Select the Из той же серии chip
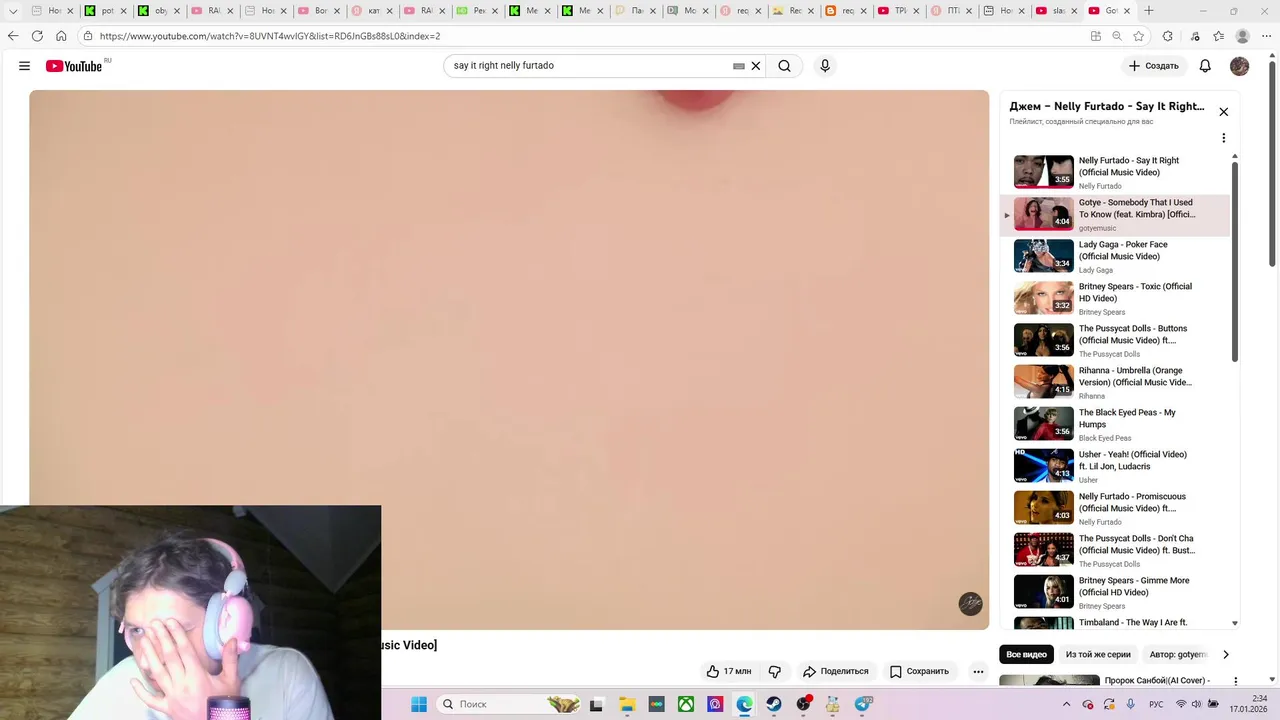 click(x=1098, y=654)
